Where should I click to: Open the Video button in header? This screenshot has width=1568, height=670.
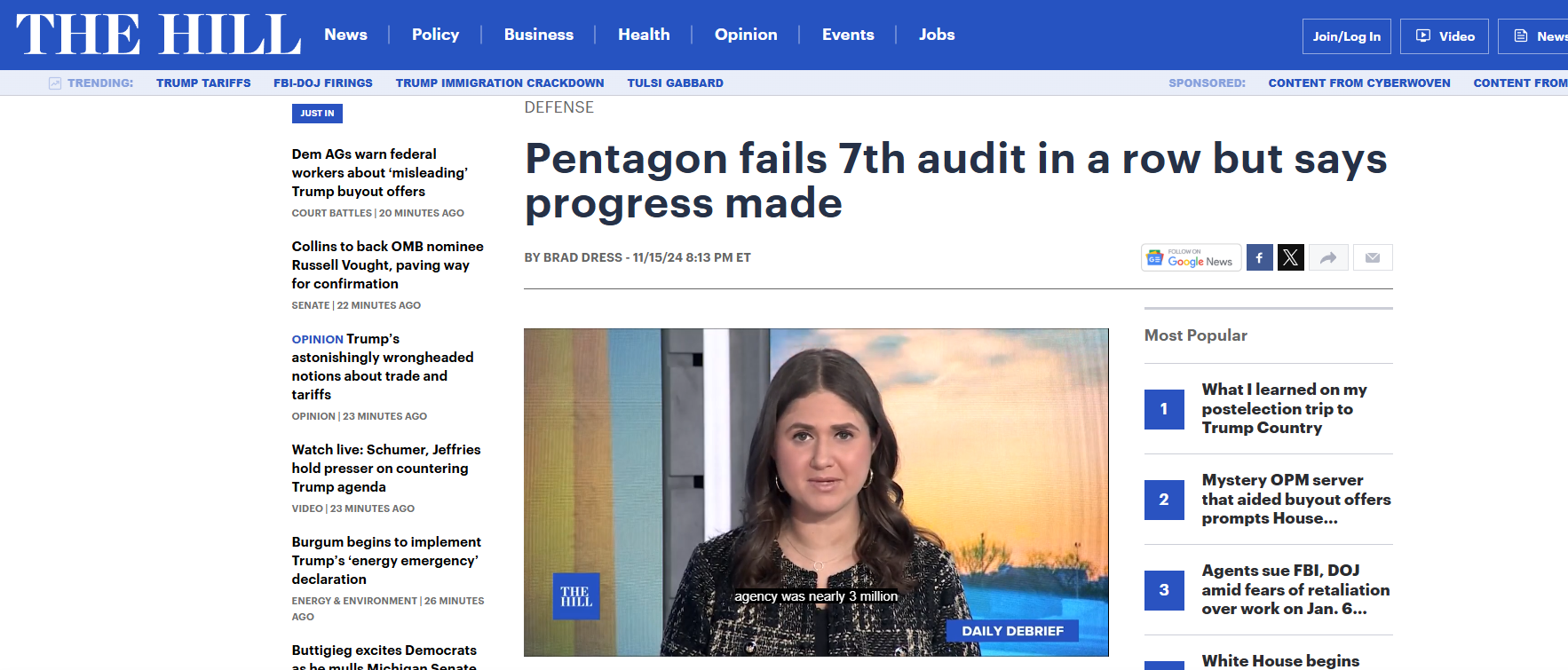(1445, 36)
